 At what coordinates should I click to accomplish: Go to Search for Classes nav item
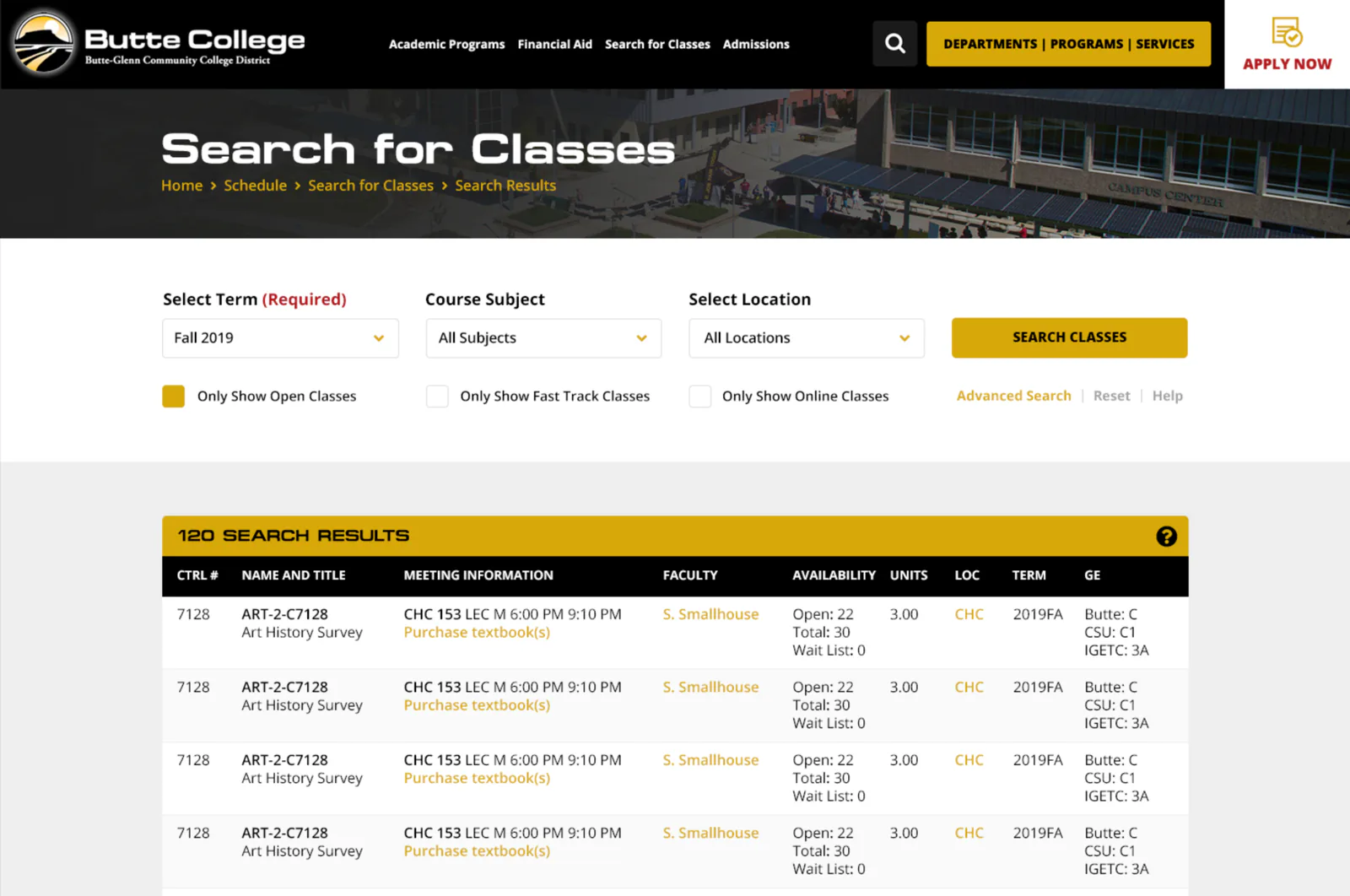click(657, 44)
